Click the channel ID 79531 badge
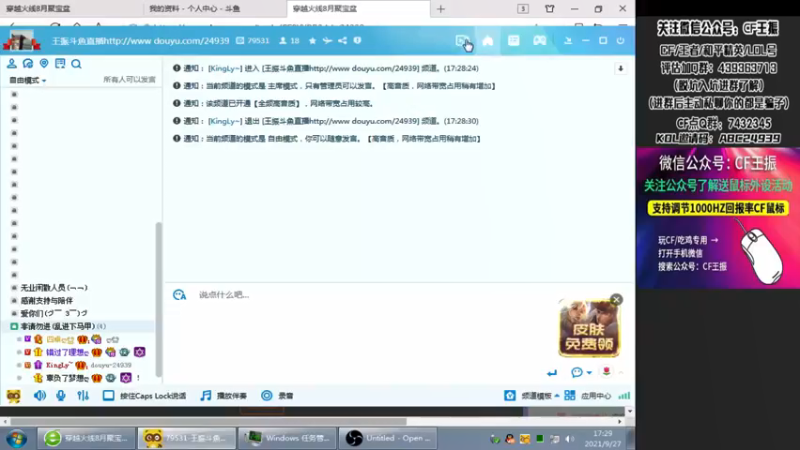 (x=253, y=41)
